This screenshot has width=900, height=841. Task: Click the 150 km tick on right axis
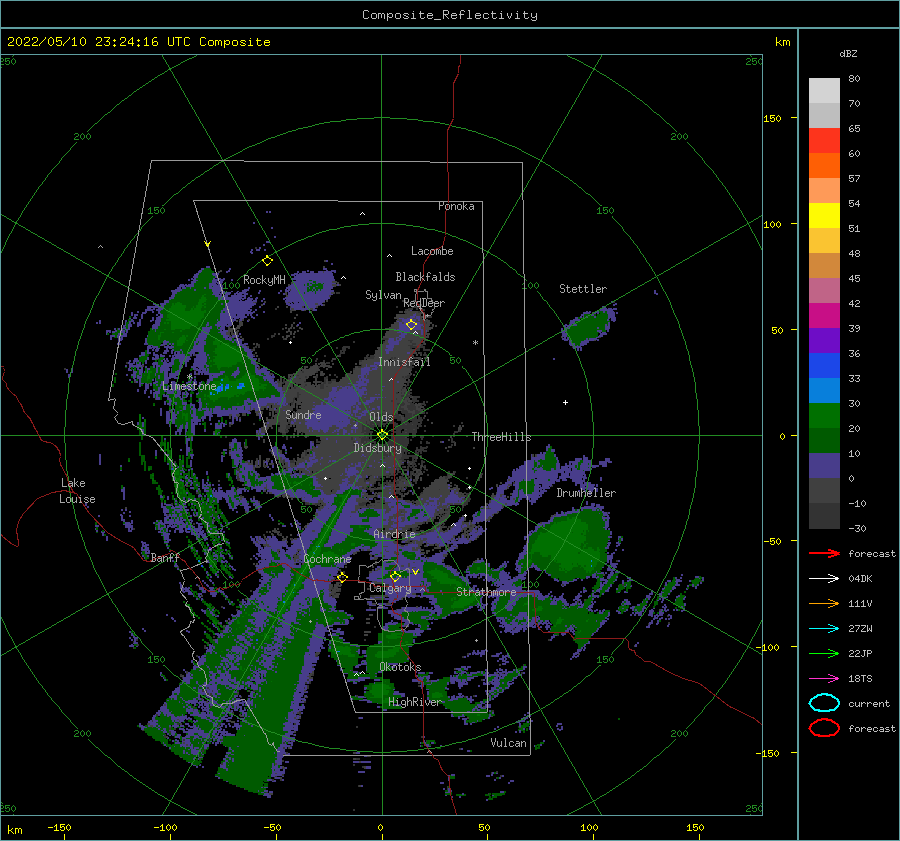(773, 118)
